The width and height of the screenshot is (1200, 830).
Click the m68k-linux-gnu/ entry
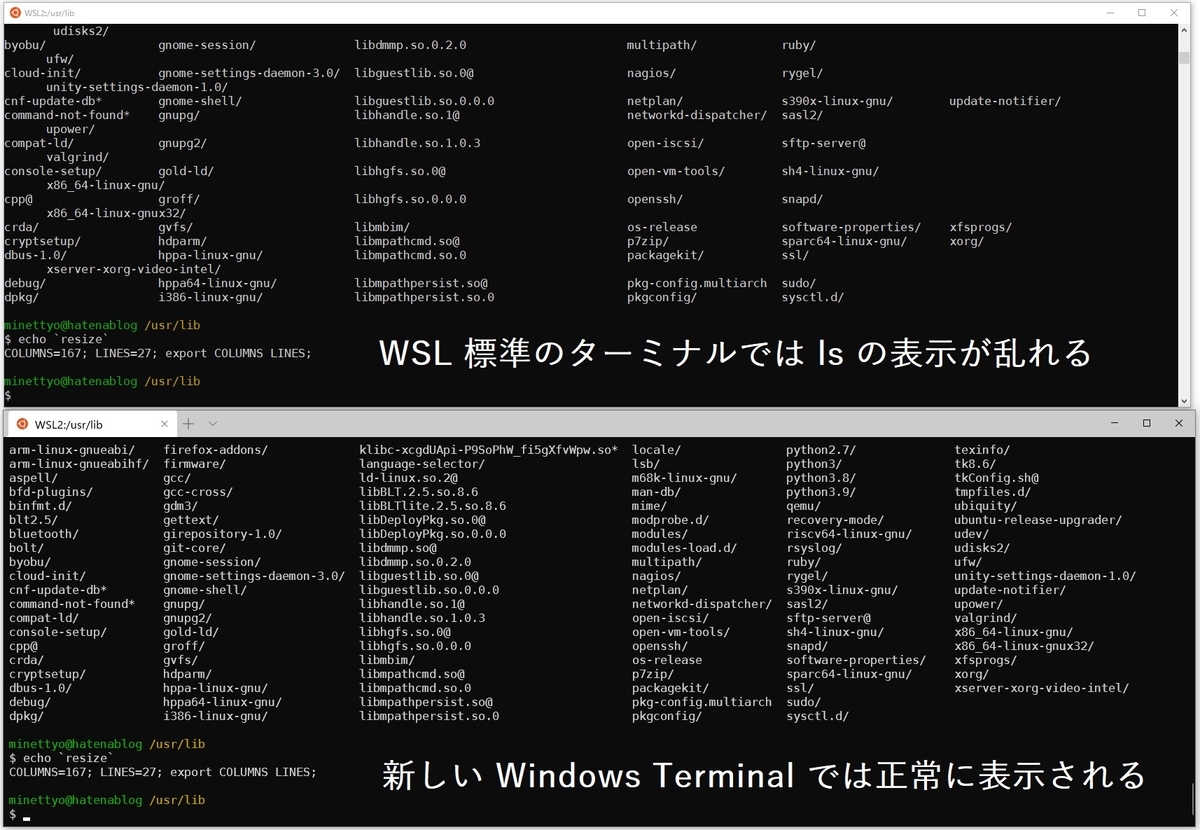(684, 478)
